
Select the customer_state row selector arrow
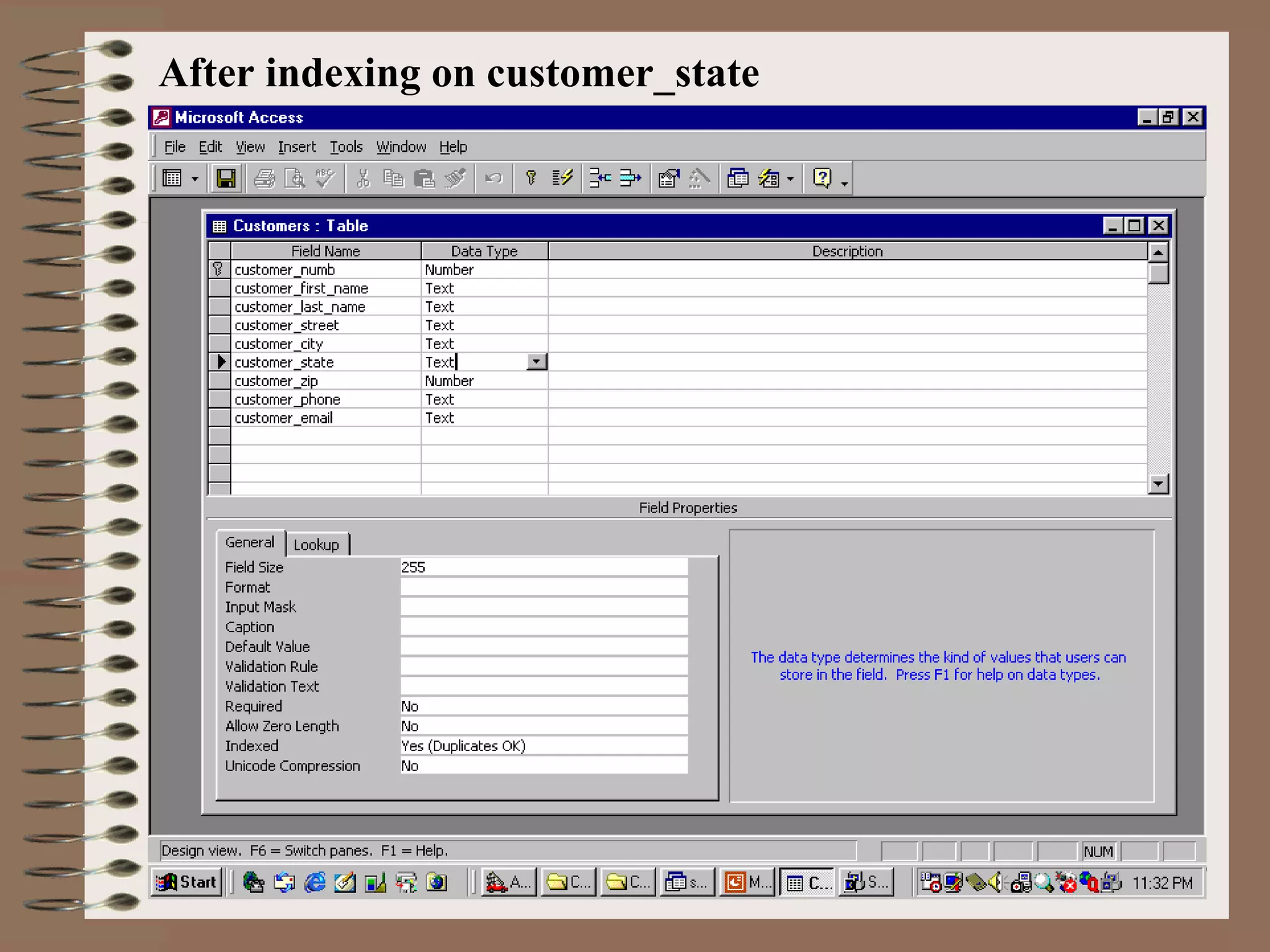(x=219, y=362)
